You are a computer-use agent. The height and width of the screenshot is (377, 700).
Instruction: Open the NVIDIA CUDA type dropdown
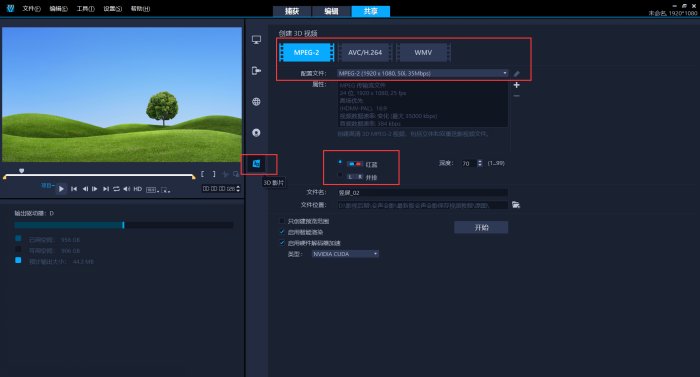click(x=345, y=254)
